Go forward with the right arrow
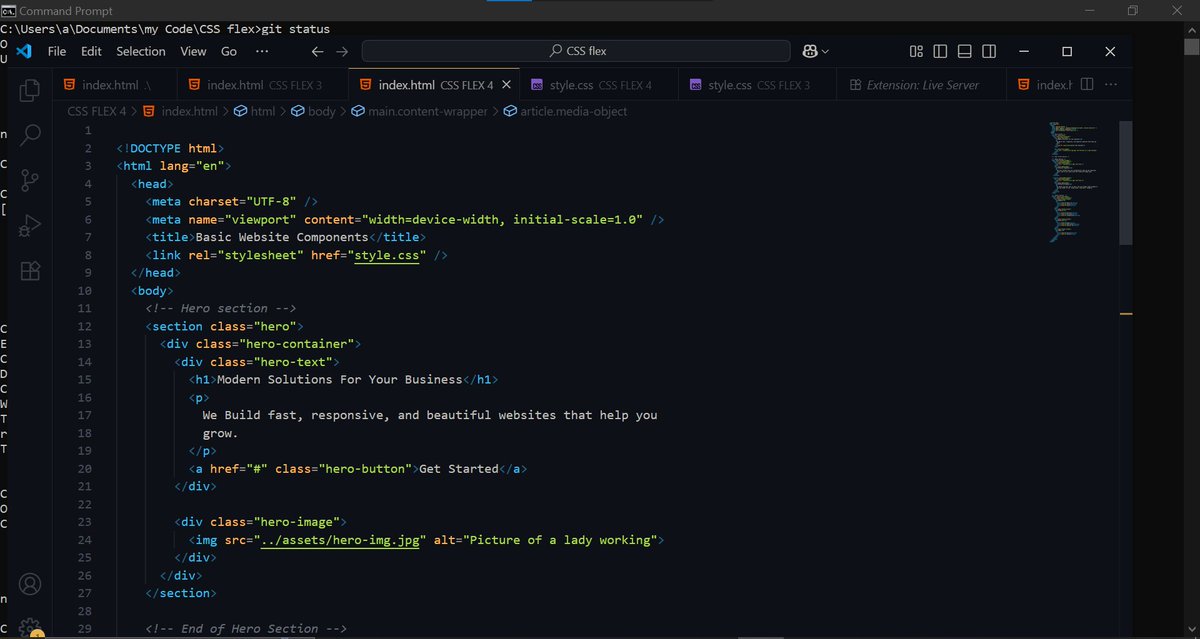 [x=342, y=51]
